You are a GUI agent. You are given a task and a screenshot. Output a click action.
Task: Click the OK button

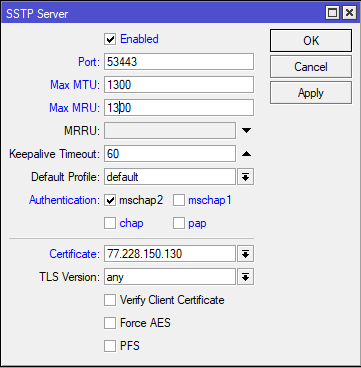click(x=311, y=40)
